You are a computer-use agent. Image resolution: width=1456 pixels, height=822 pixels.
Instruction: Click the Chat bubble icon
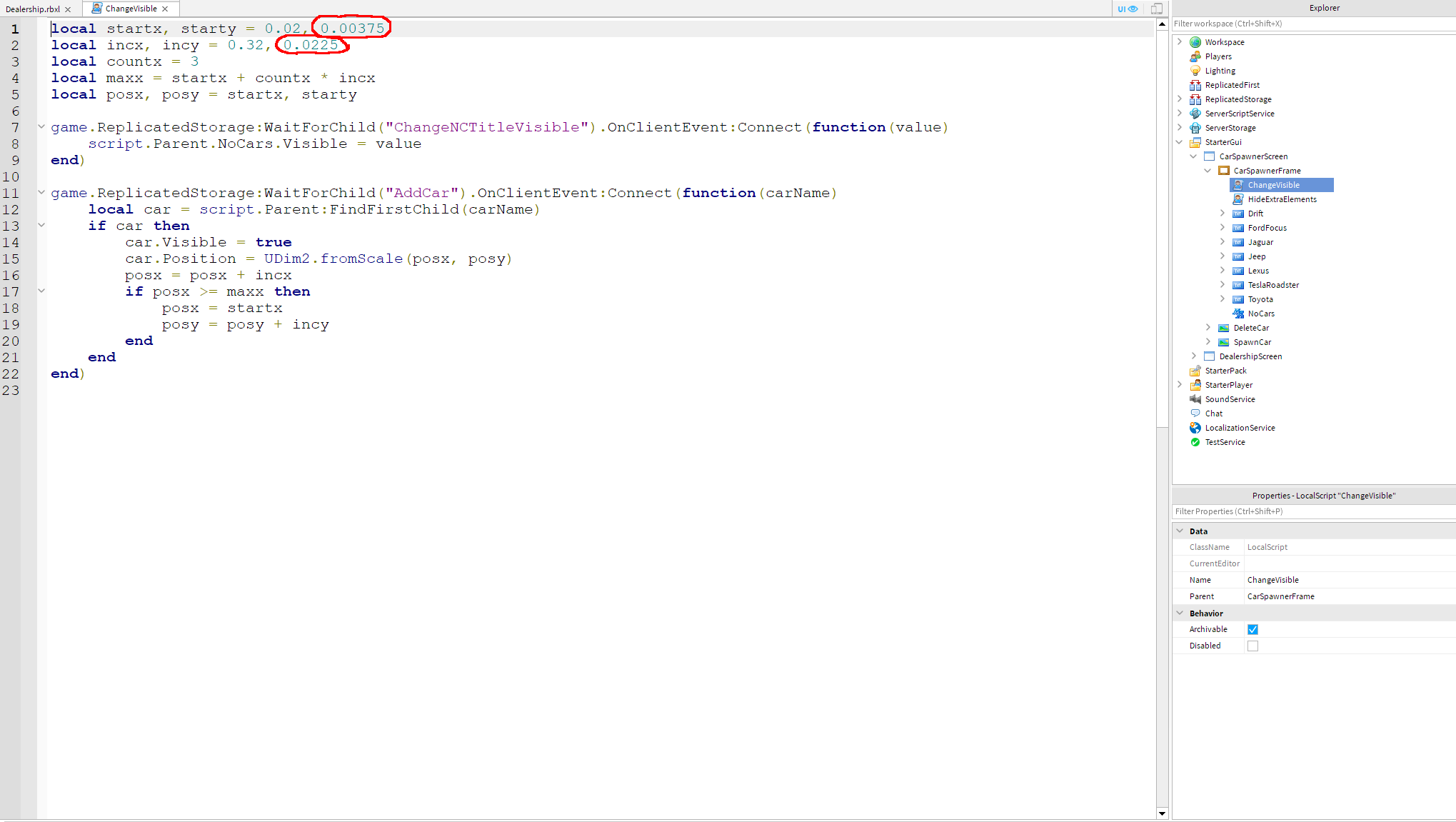point(1195,413)
